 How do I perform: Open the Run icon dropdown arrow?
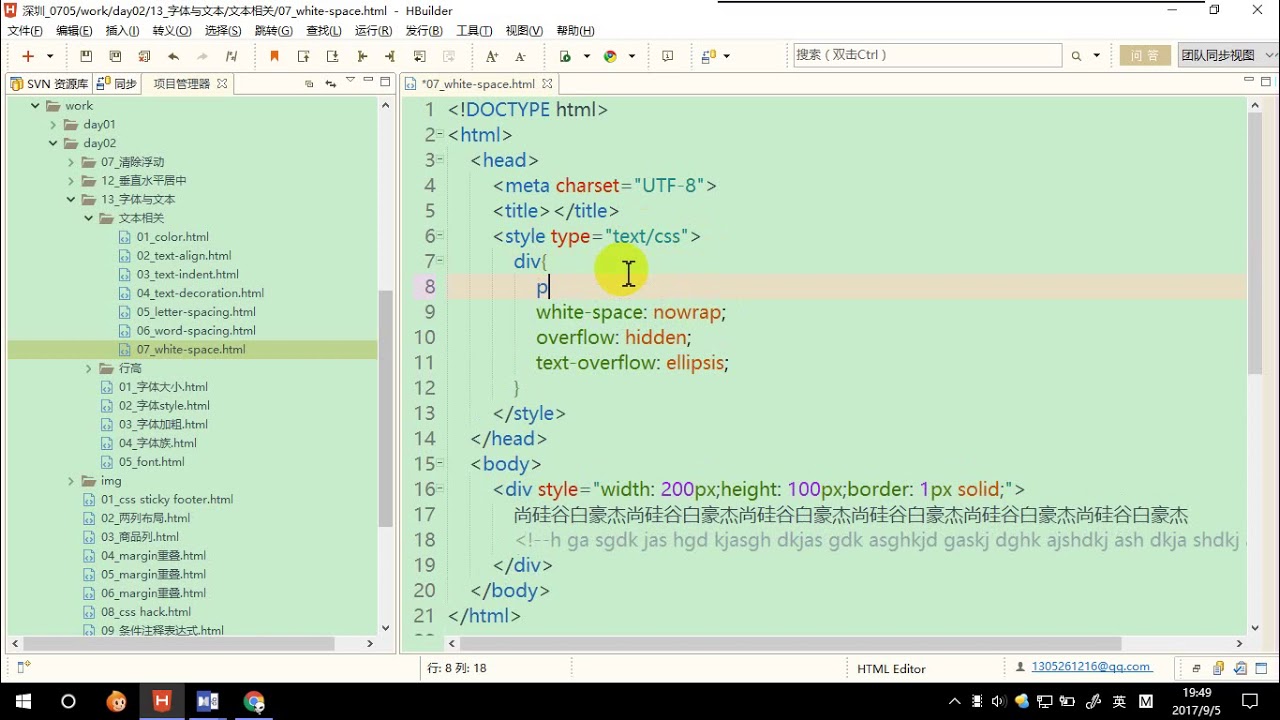point(587,57)
